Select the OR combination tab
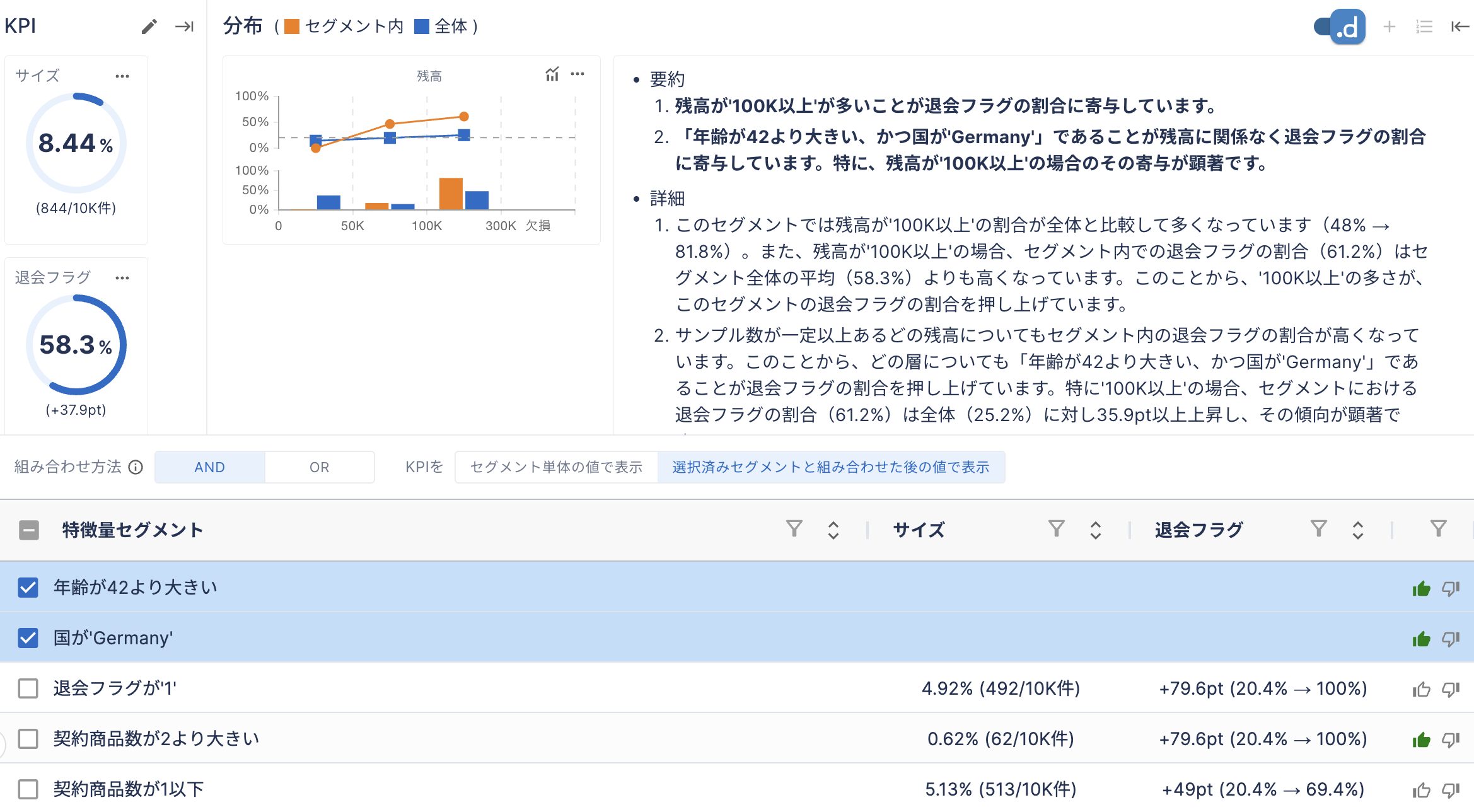Image resolution: width=1474 pixels, height=812 pixels. (319, 467)
